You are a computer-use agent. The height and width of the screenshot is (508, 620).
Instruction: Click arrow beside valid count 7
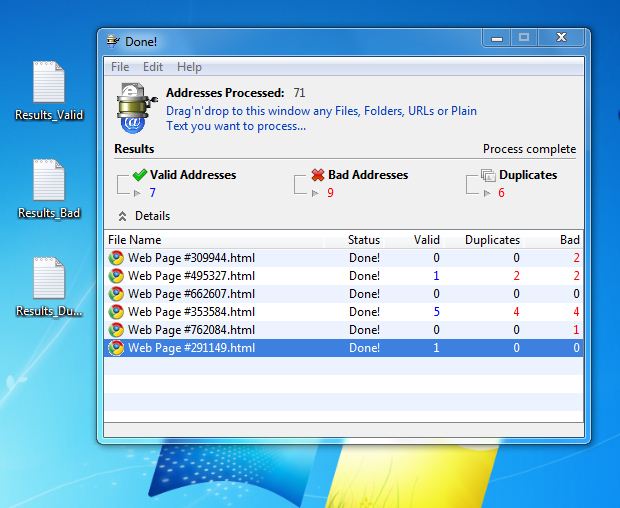click(x=137, y=193)
